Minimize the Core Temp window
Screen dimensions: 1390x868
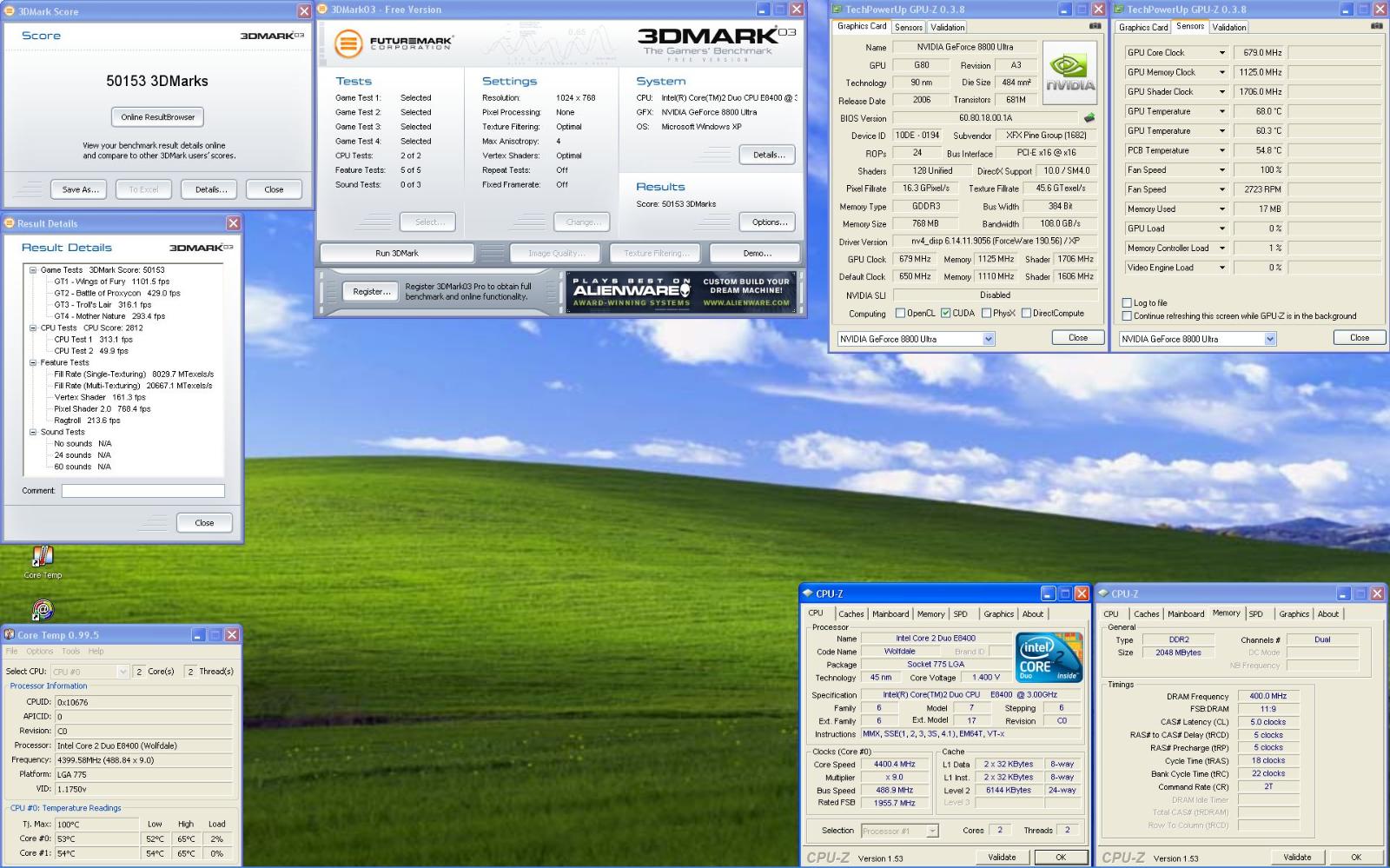pos(198,635)
